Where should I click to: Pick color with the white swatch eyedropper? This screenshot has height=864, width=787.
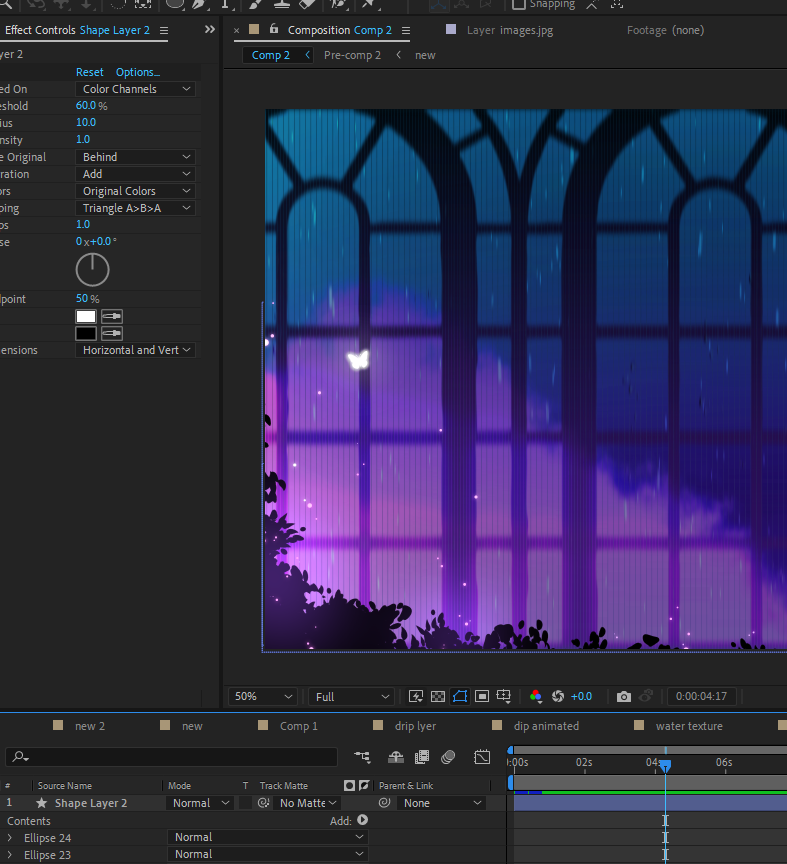click(112, 316)
